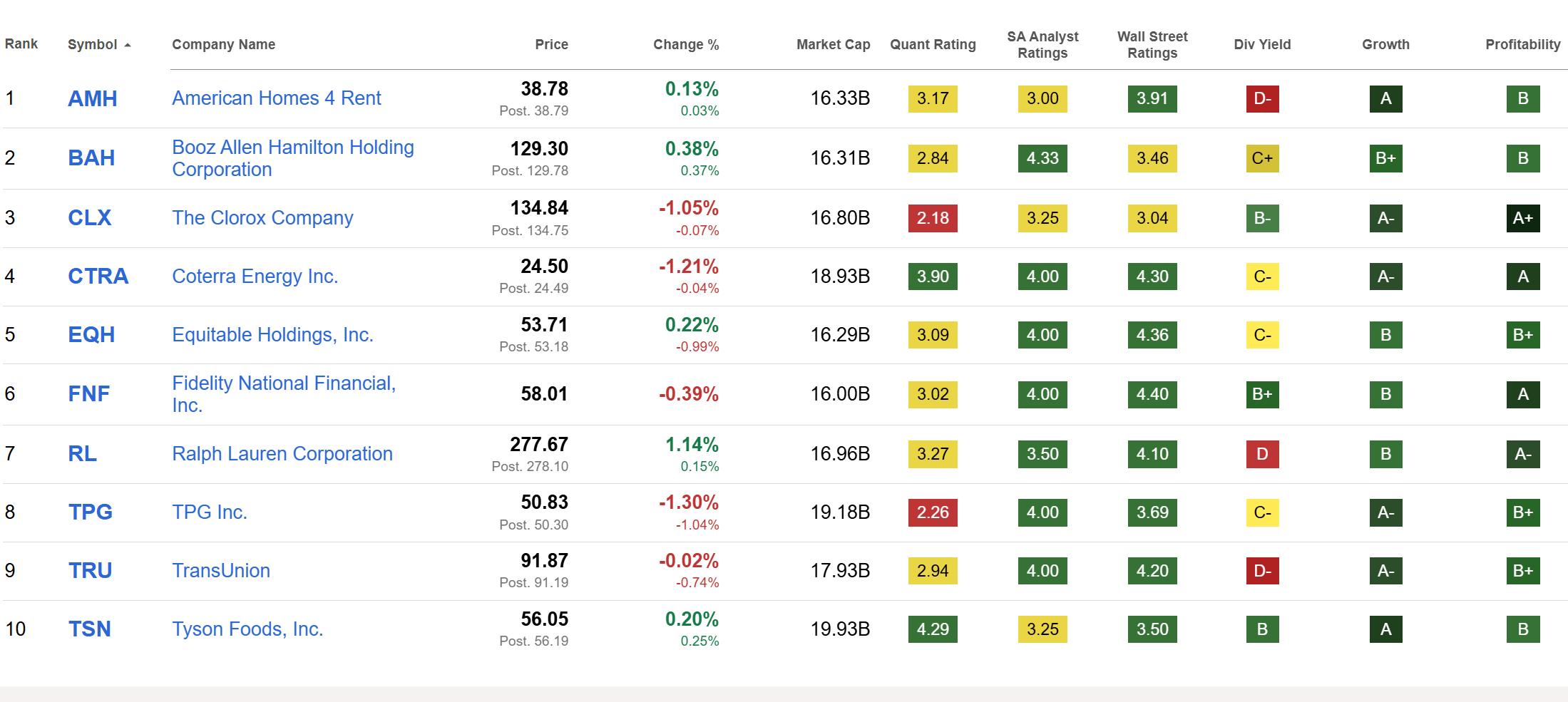The width and height of the screenshot is (1568, 702).
Task: Open CLX ticker symbol link
Action: pos(90,217)
